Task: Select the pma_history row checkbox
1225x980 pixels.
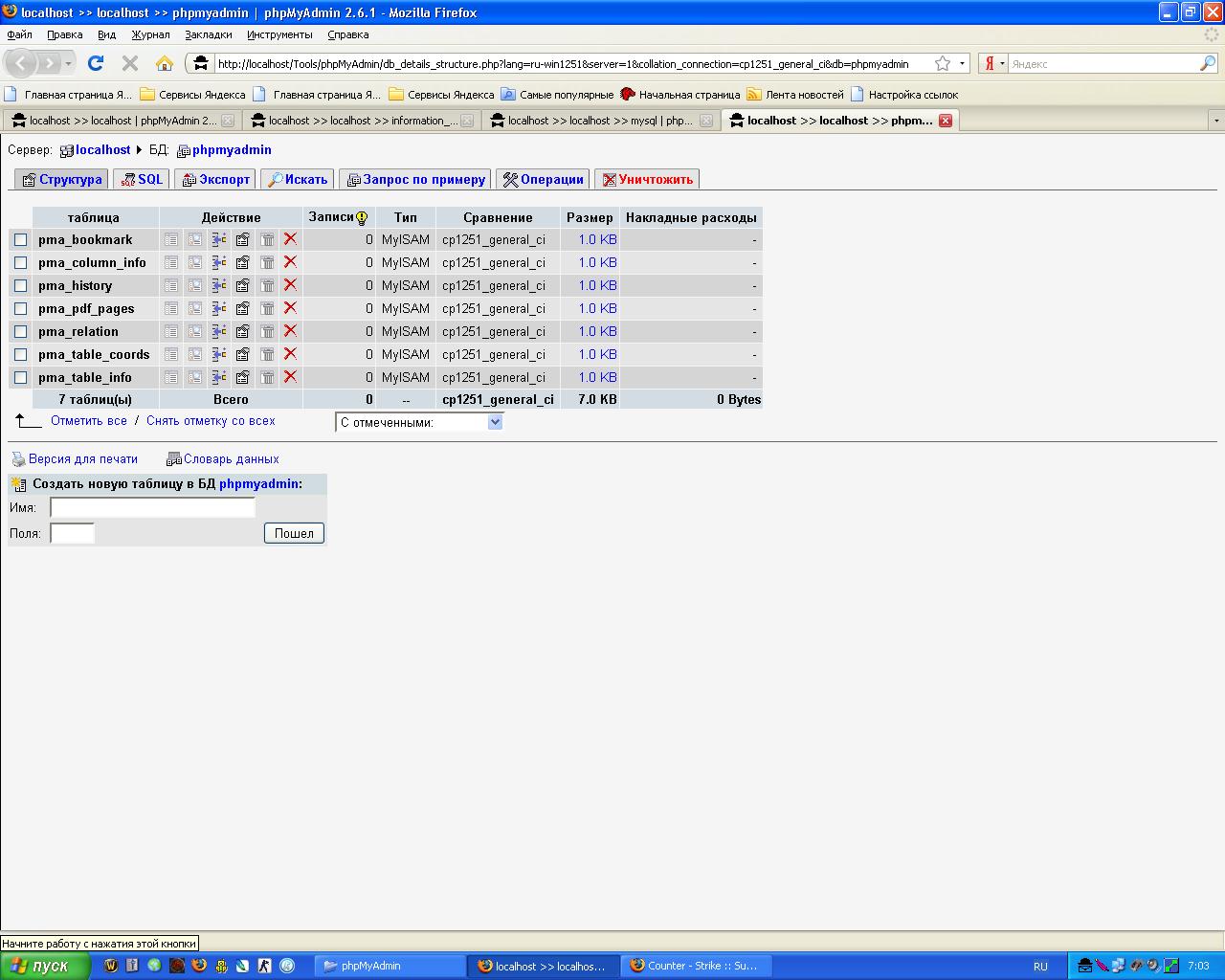Action: pyautogui.click(x=21, y=286)
